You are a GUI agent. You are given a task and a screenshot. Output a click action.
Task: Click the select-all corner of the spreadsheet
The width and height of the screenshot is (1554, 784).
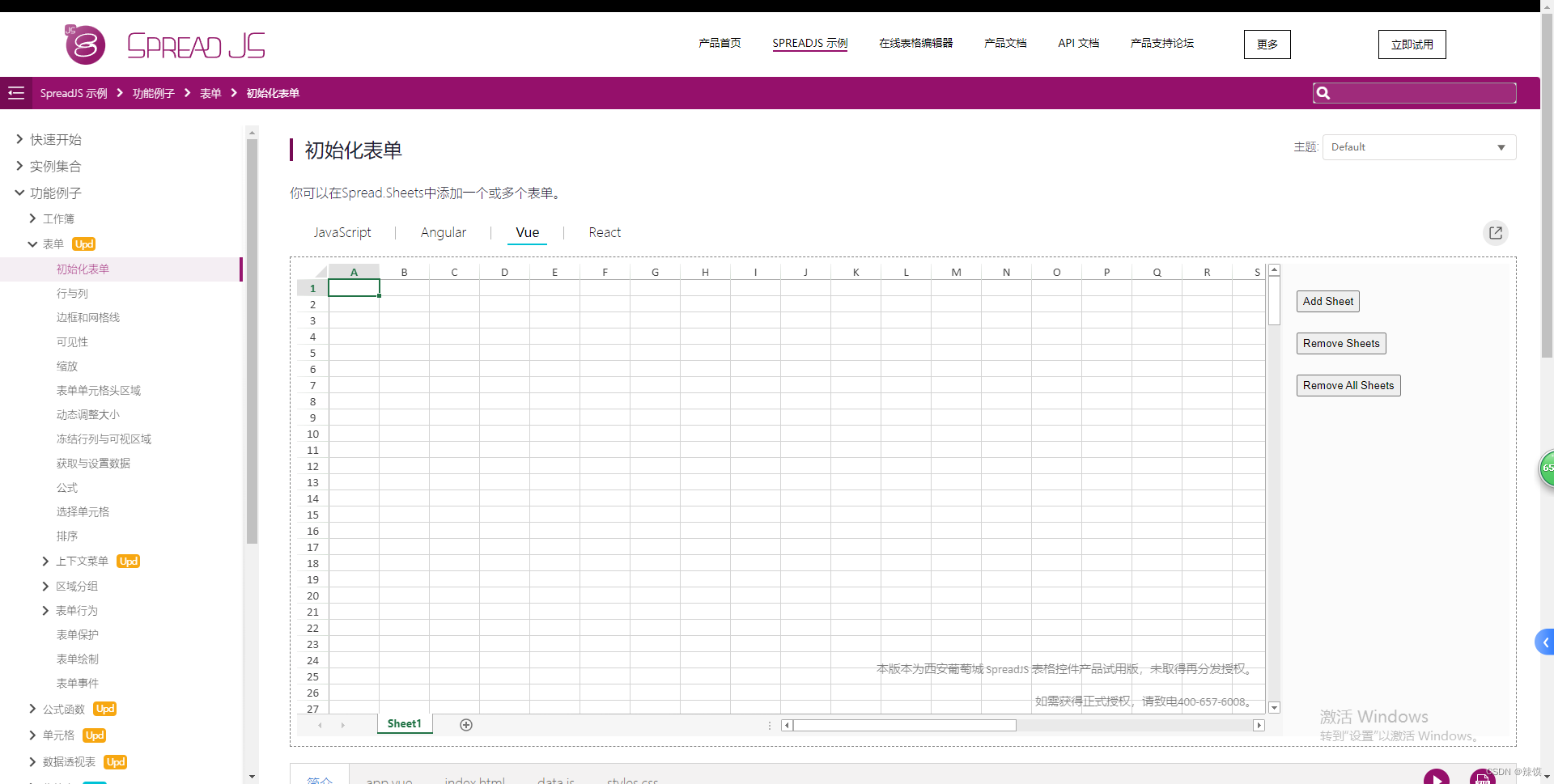tap(313, 272)
